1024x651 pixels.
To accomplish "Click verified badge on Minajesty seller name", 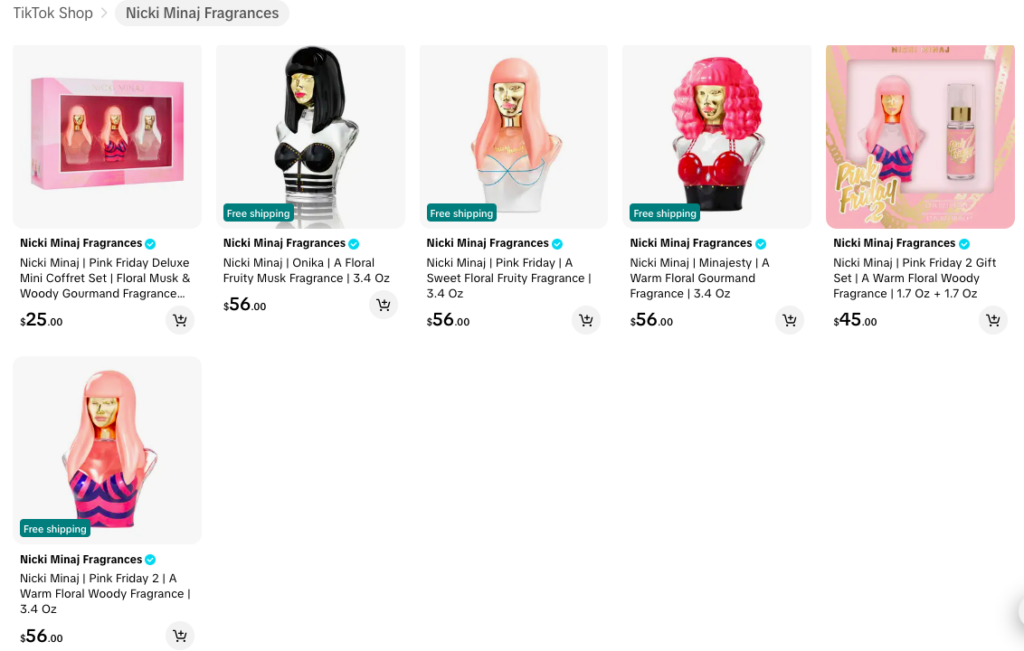I will [761, 244].
